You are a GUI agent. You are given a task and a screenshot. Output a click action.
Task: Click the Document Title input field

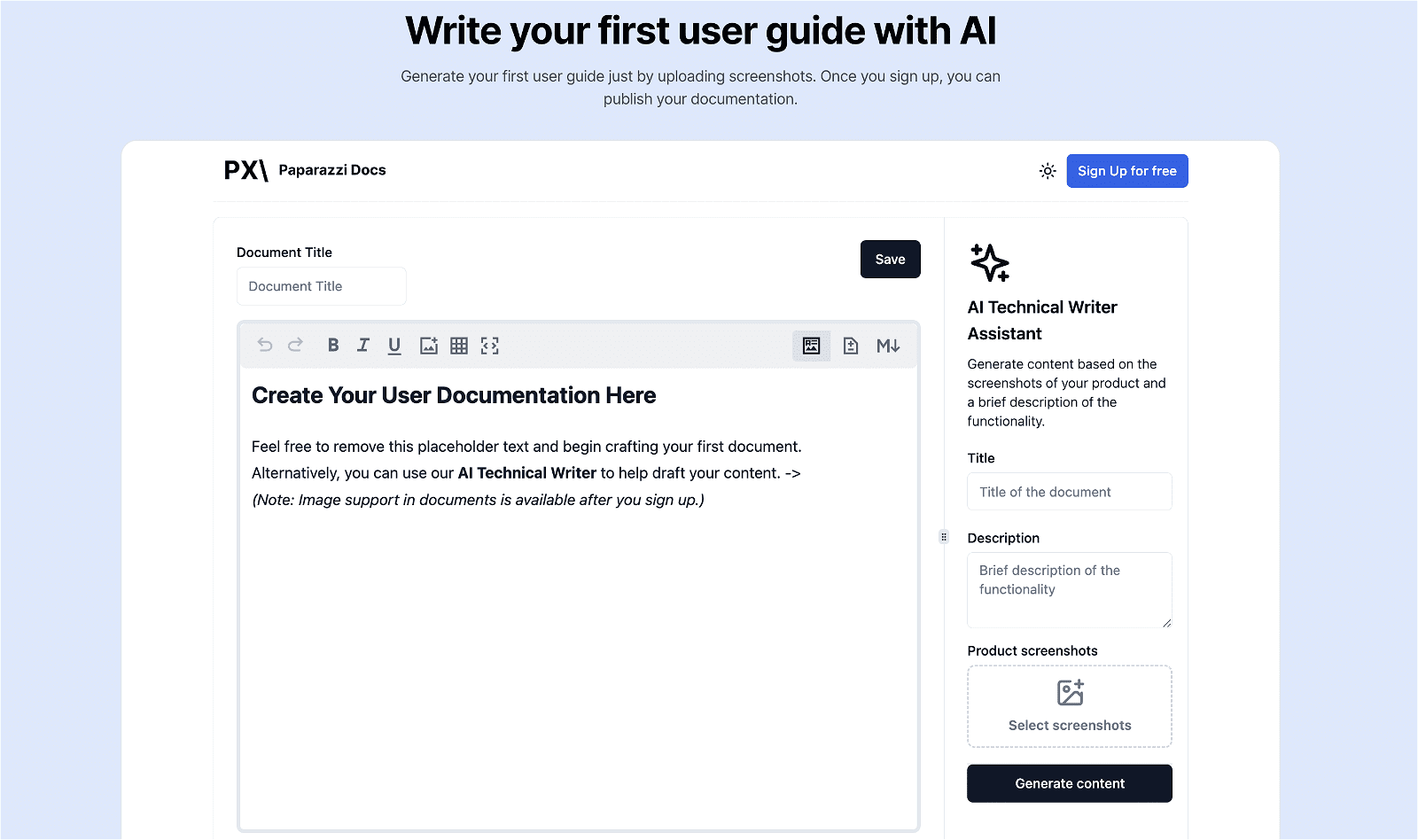click(321, 286)
